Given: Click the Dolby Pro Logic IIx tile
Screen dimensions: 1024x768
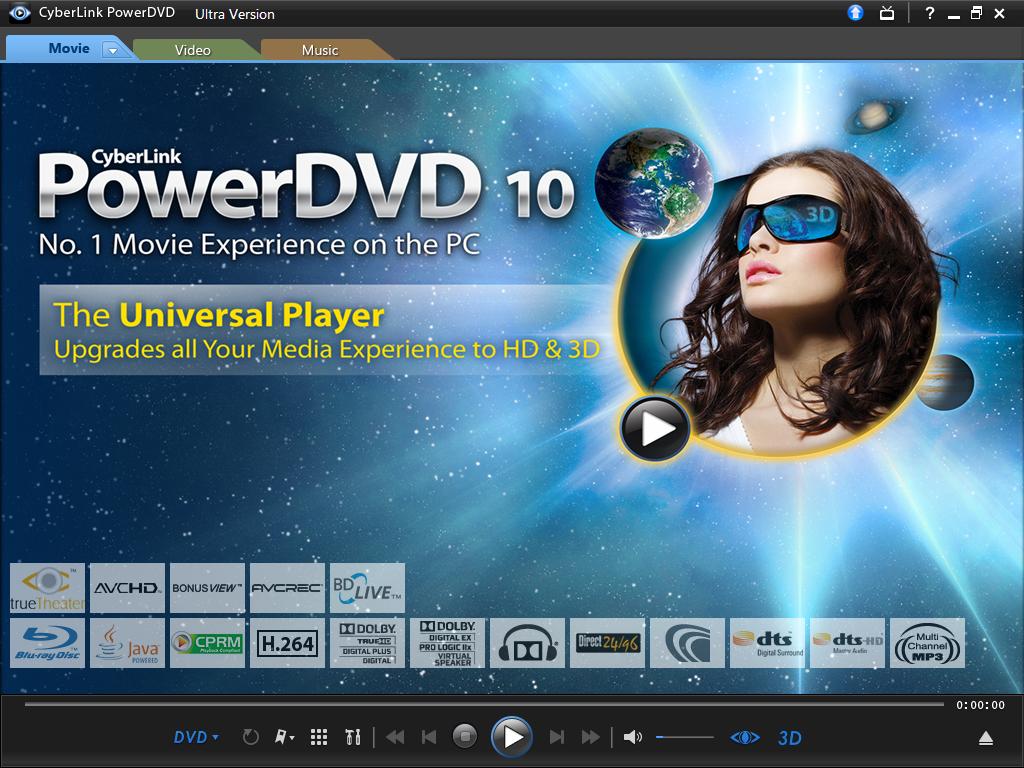Looking at the screenshot, I should pyautogui.click(x=447, y=643).
